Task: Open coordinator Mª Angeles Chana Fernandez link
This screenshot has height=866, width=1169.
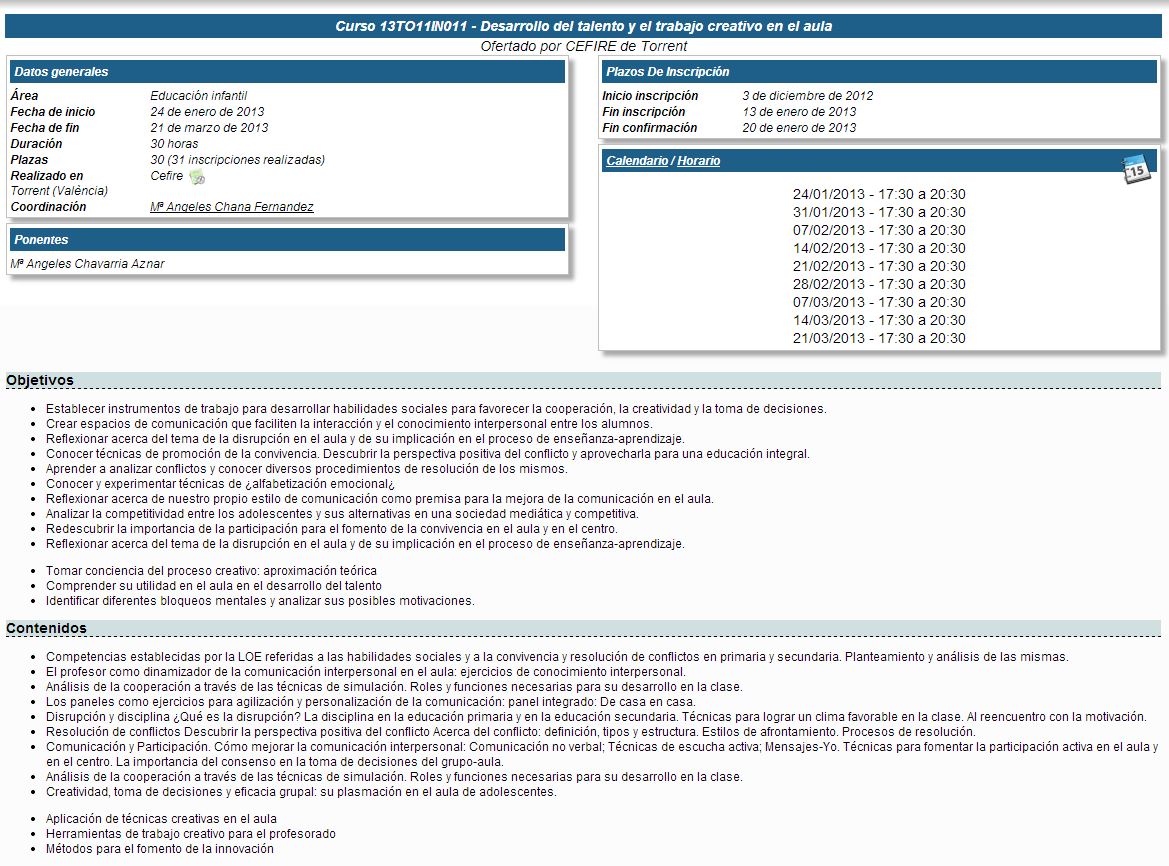Action: pyautogui.click(x=231, y=207)
